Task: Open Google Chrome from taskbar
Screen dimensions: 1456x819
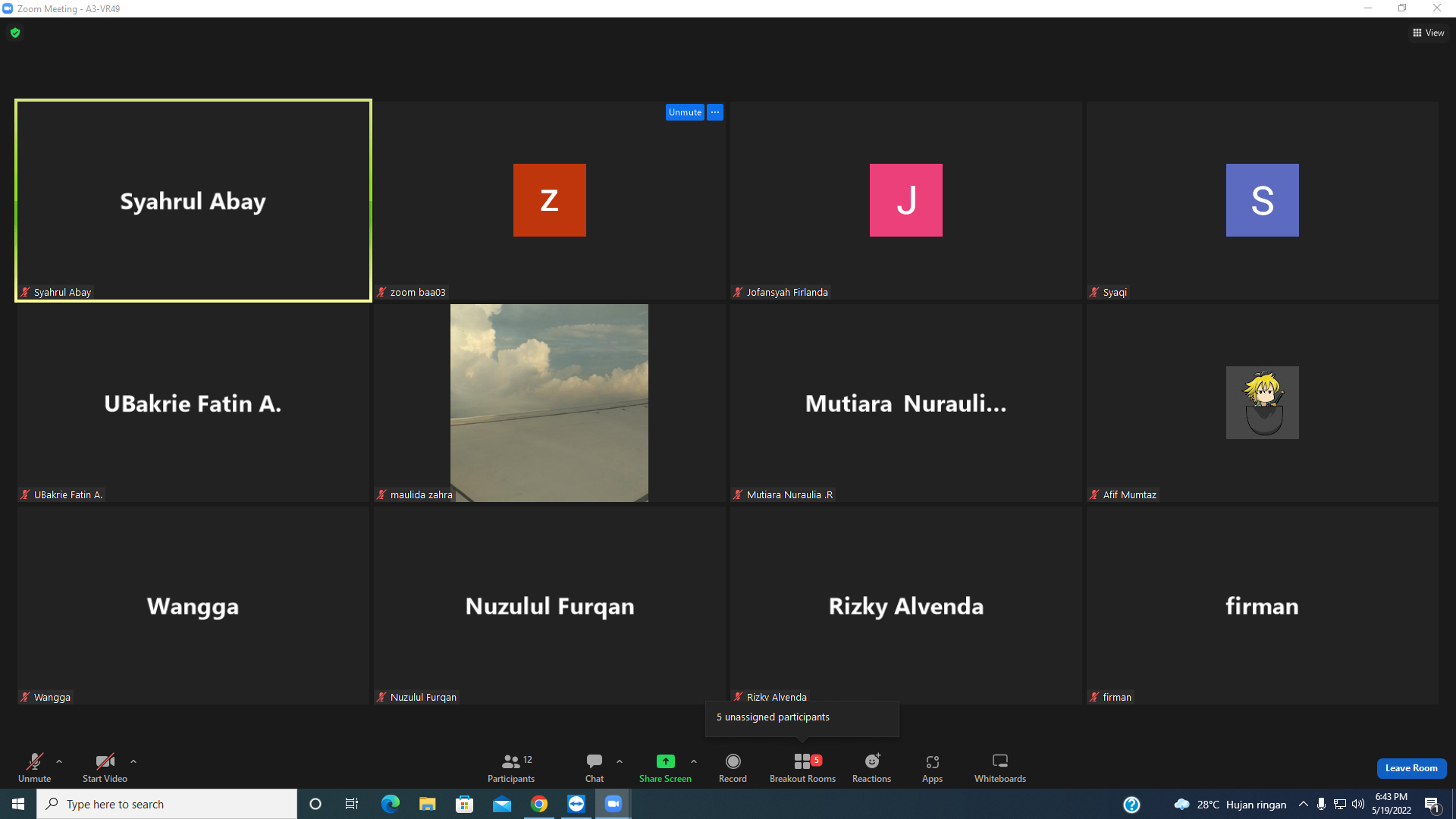Action: tap(539, 804)
